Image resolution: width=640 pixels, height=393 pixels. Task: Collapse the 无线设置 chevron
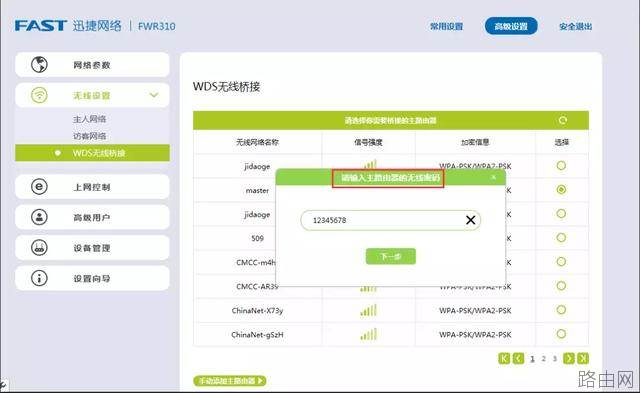tap(154, 95)
